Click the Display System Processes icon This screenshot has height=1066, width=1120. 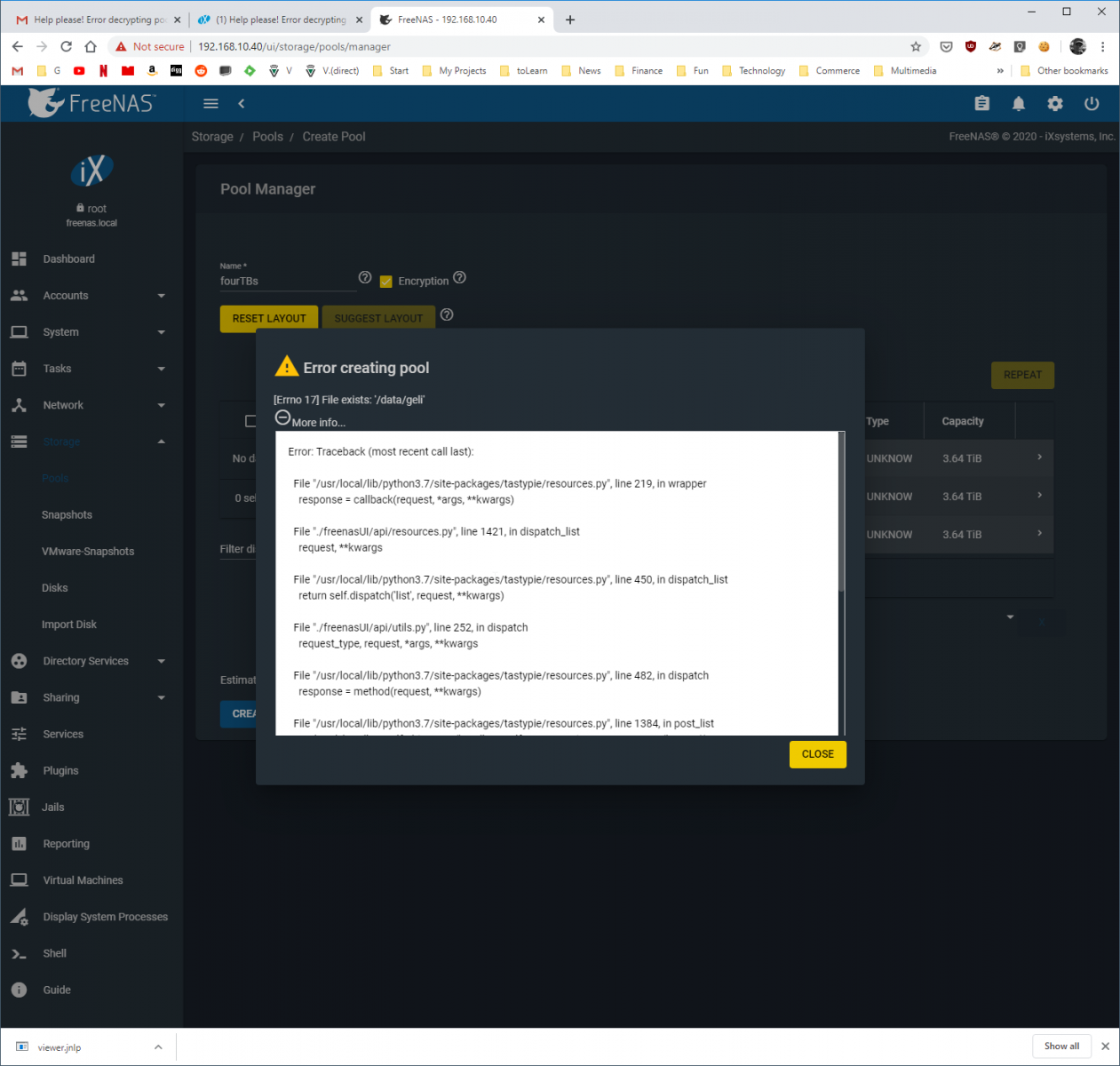[x=19, y=917]
